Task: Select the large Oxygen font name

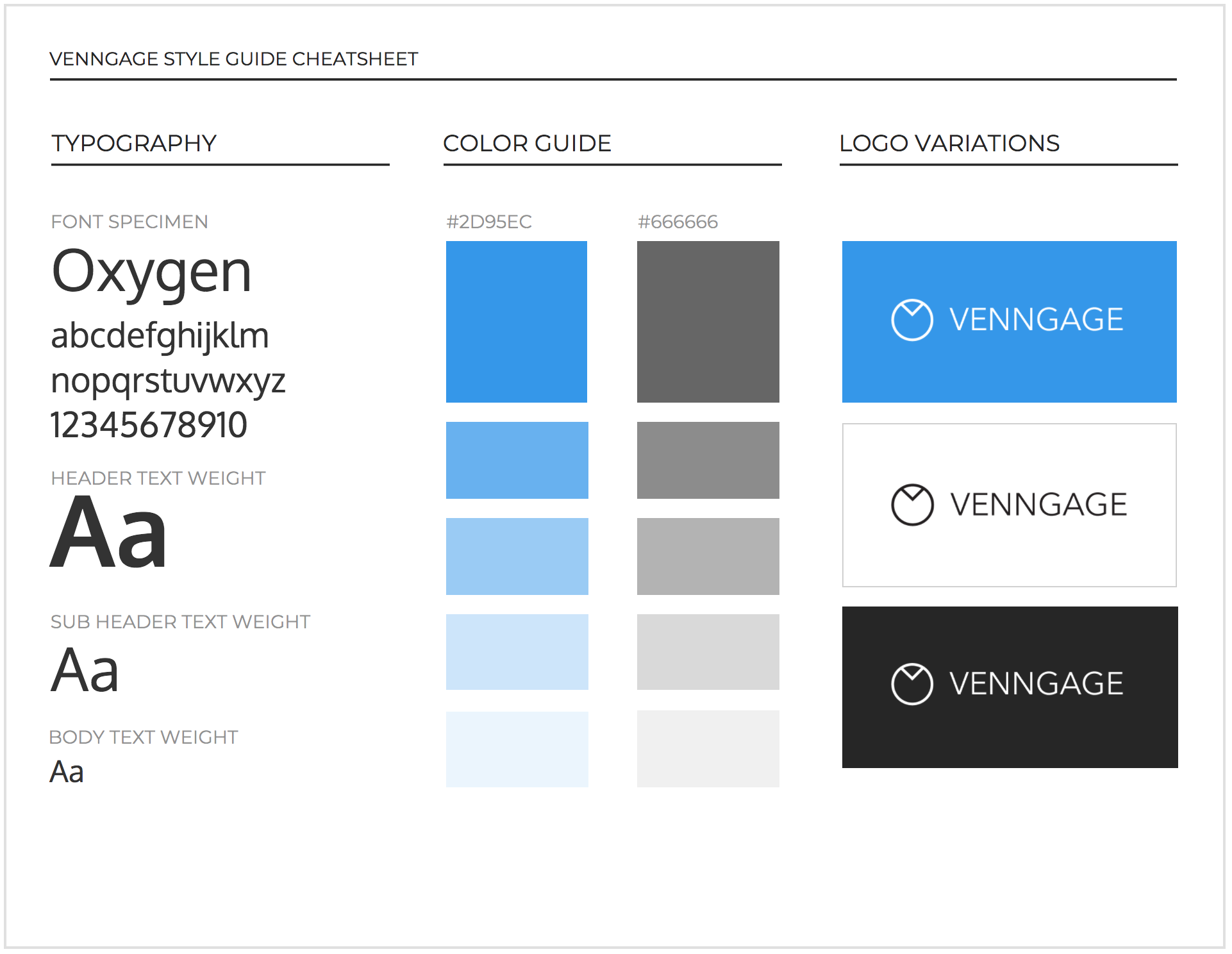Action: [x=151, y=272]
